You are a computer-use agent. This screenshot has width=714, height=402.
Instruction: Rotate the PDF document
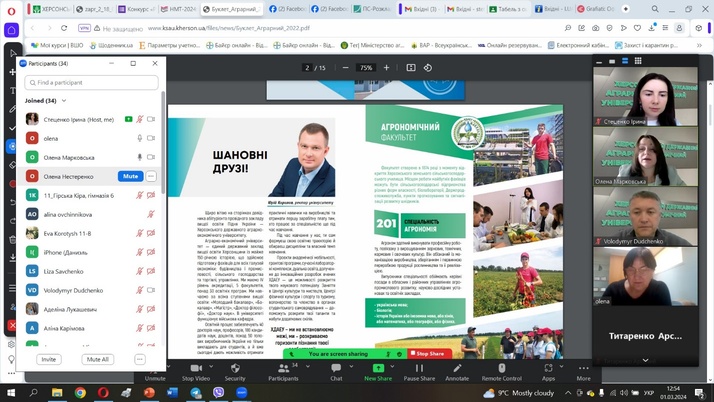click(x=428, y=68)
